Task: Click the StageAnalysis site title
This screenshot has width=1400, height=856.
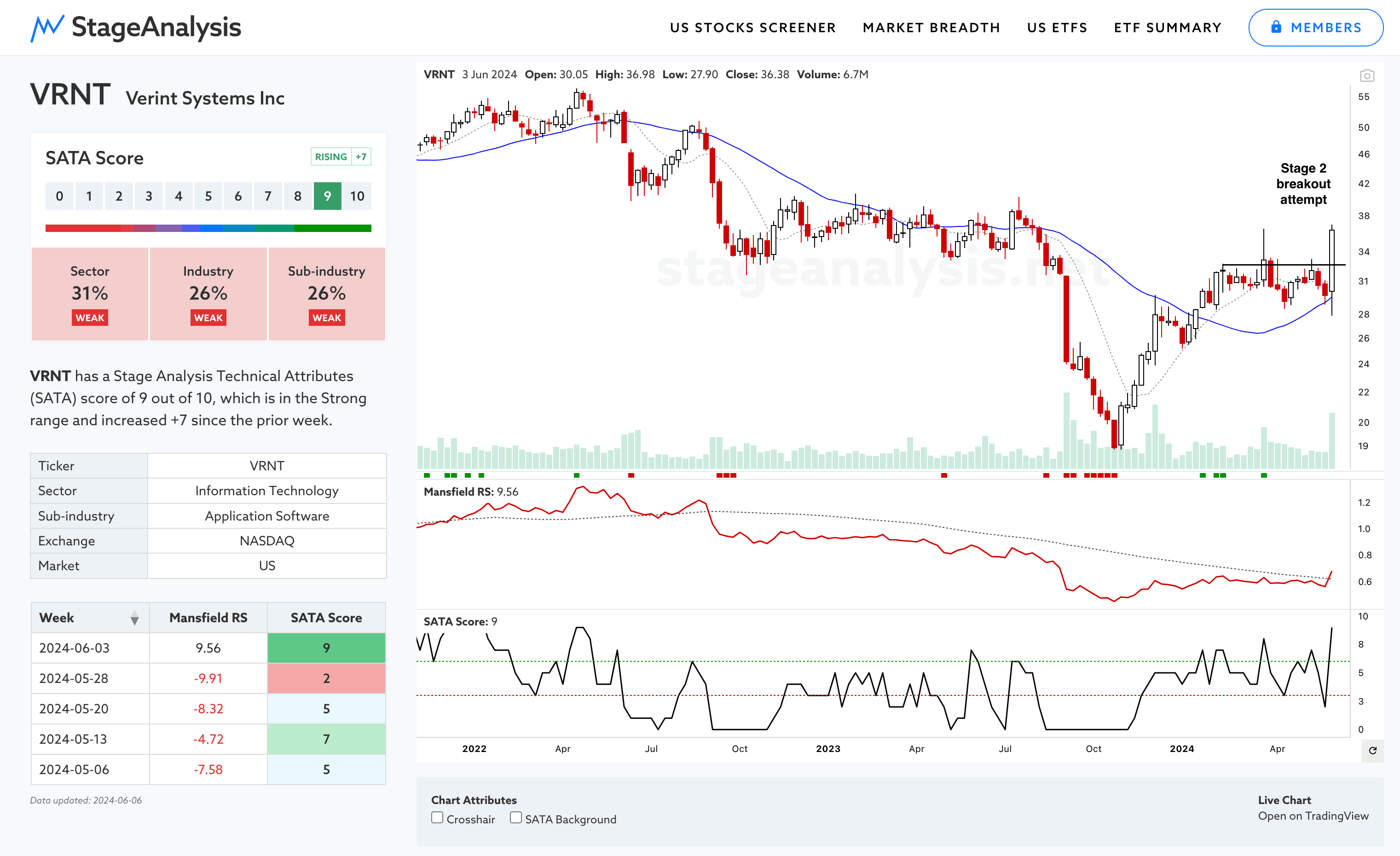Action: tap(156, 27)
